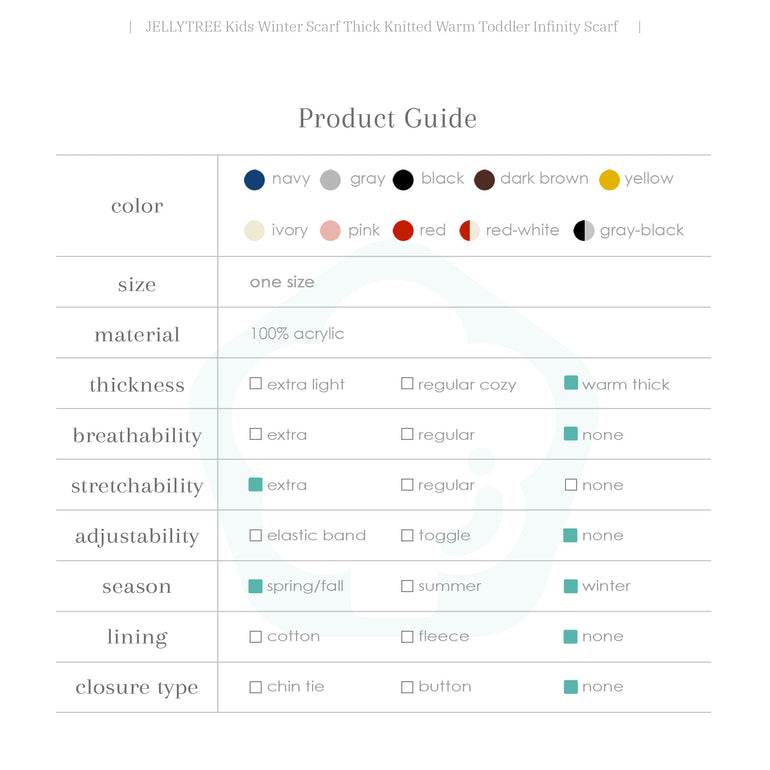Select the red-white two-tone swatch
770x770 pixels.
(x=470, y=231)
